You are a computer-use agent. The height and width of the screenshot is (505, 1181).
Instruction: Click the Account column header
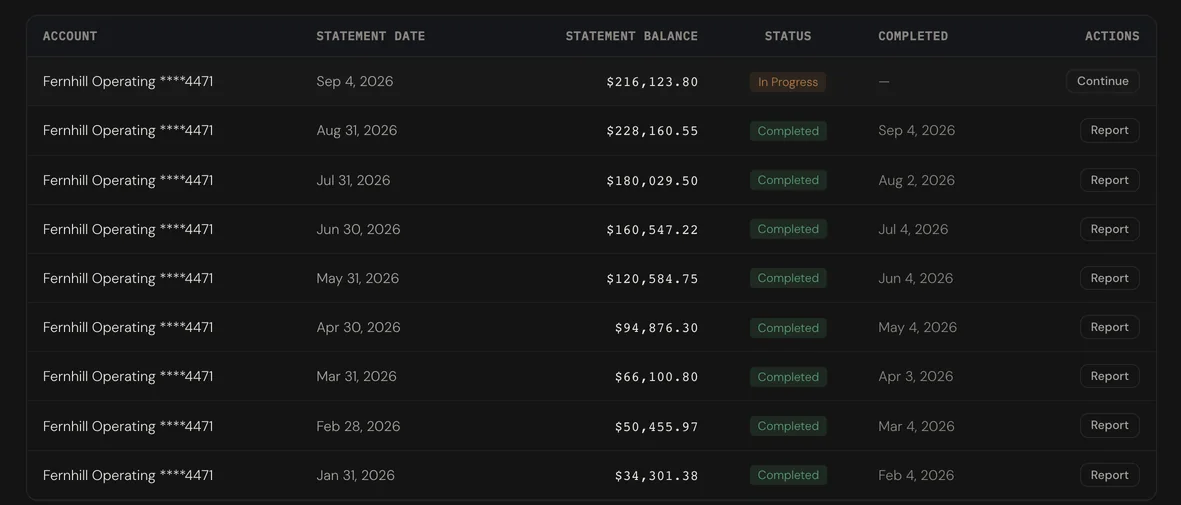point(70,36)
